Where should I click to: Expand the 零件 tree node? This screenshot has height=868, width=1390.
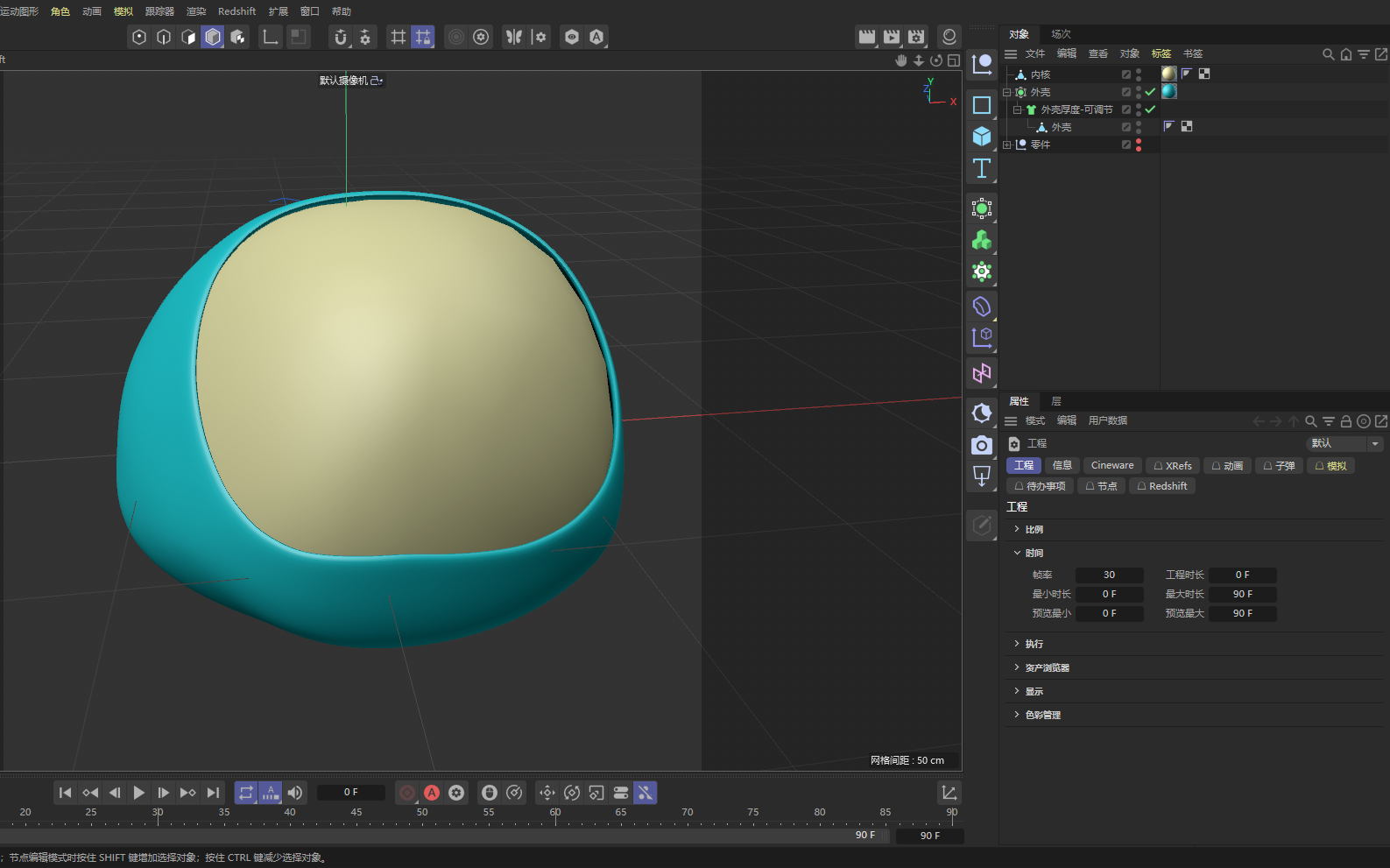point(1007,145)
